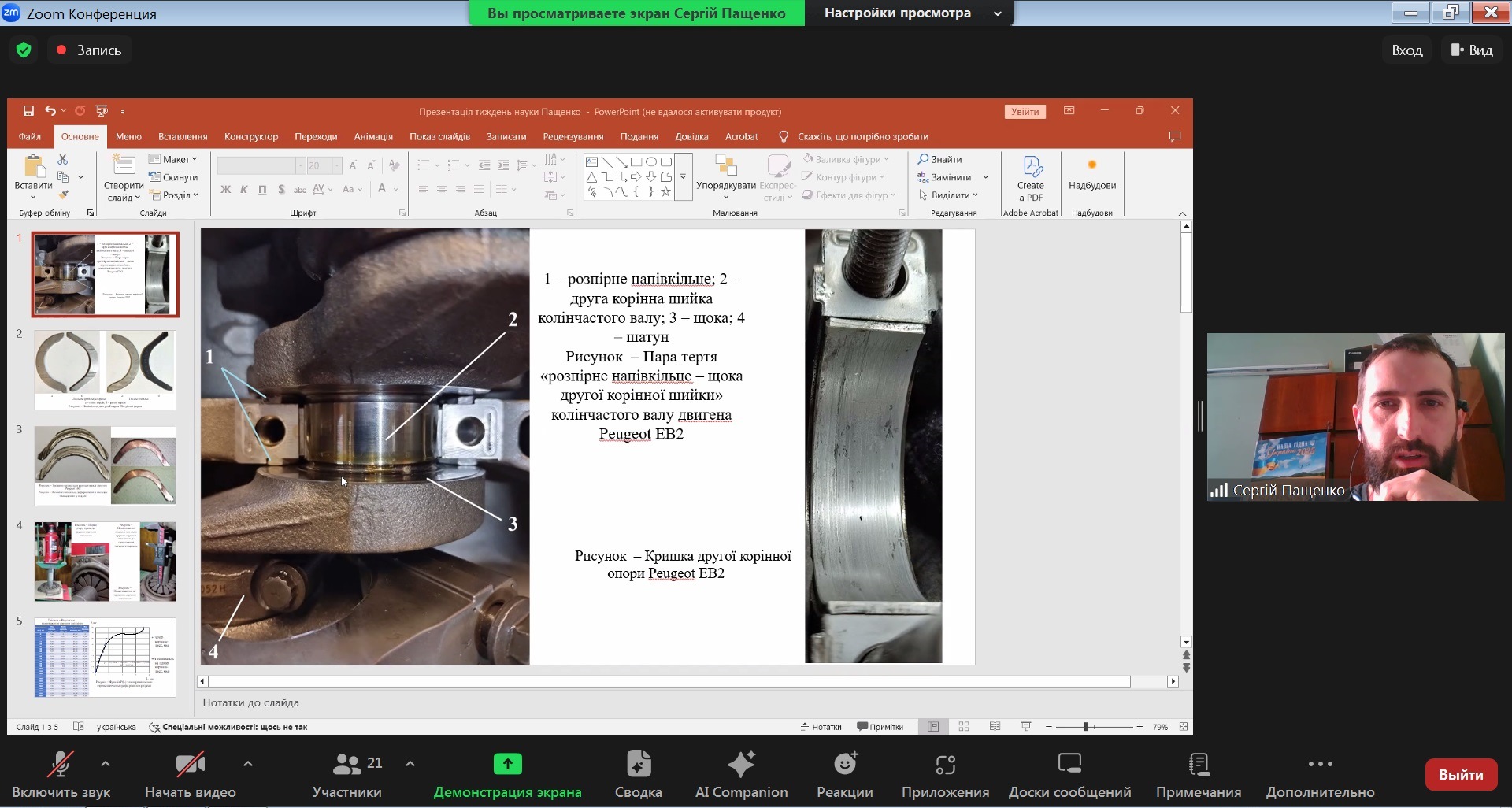This screenshot has width=1512, height=808.
Task: Expand audio options arrow next to microphone
Action: point(106,764)
